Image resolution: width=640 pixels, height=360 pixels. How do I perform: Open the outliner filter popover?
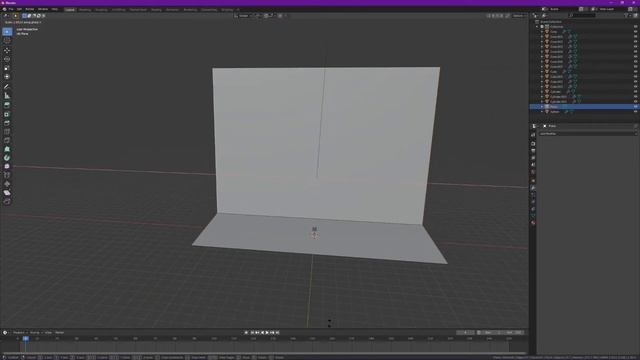click(627, 16)
